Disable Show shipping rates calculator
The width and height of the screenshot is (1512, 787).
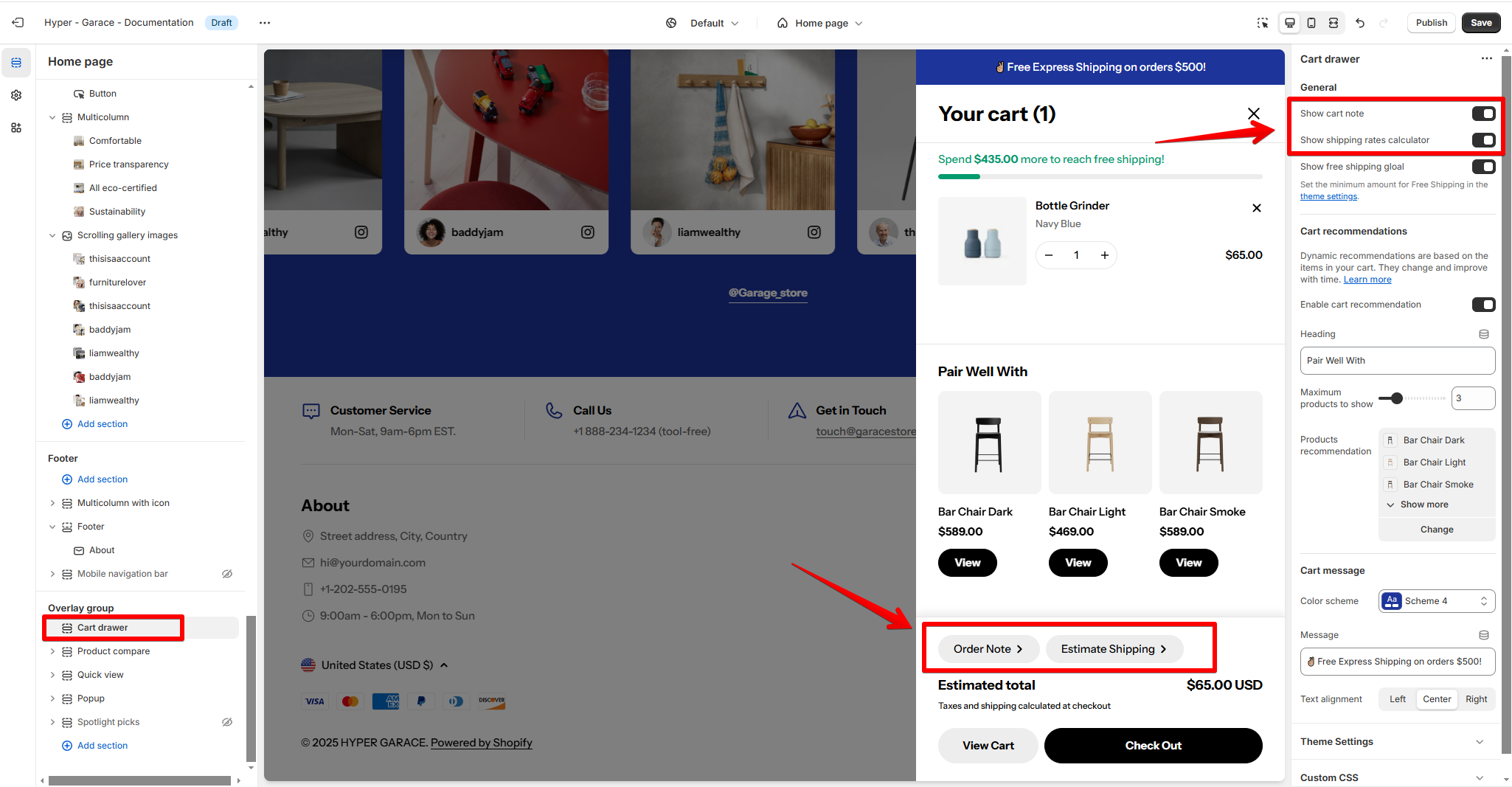tap(1483, 140)
